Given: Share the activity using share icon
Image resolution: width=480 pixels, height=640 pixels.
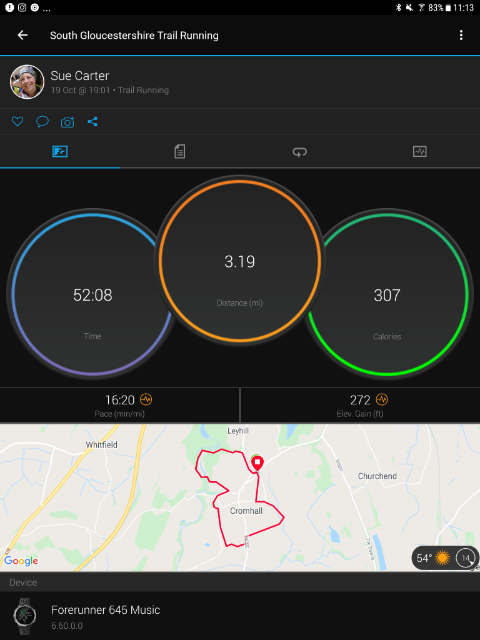Looking at the screenshot, I should pos(93,121).
